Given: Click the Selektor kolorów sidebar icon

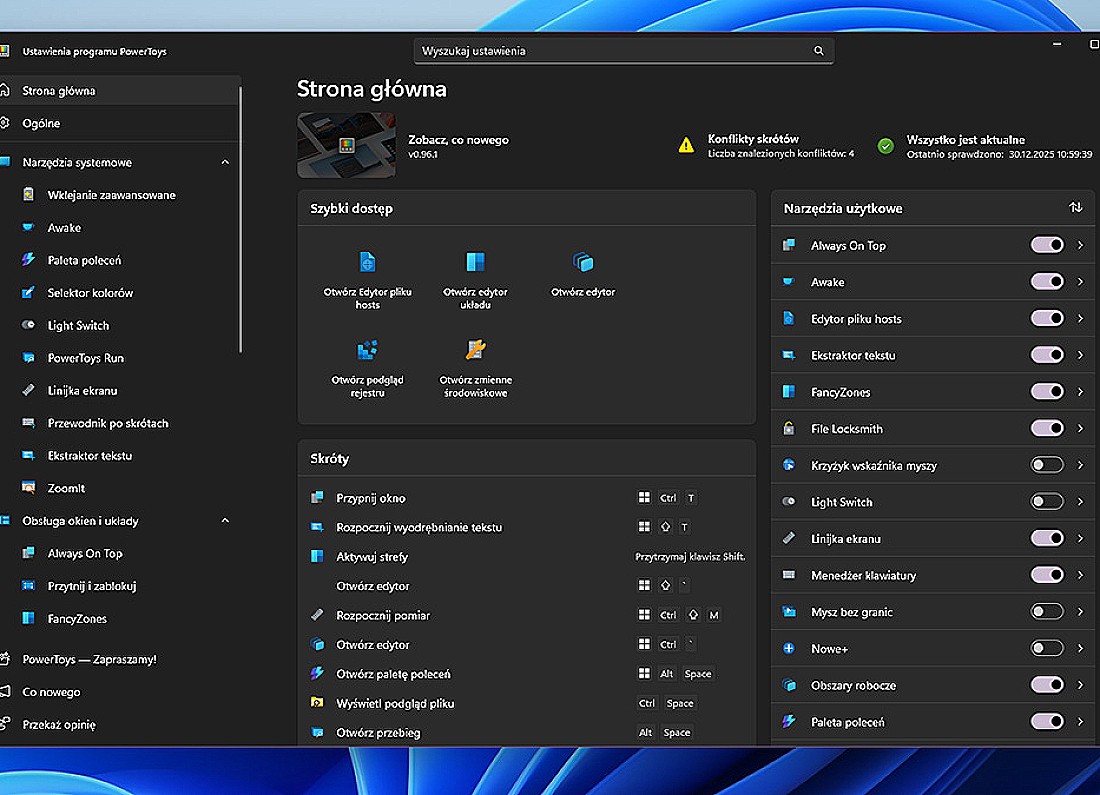Looking at the screenshot, I should pos(29,293).
